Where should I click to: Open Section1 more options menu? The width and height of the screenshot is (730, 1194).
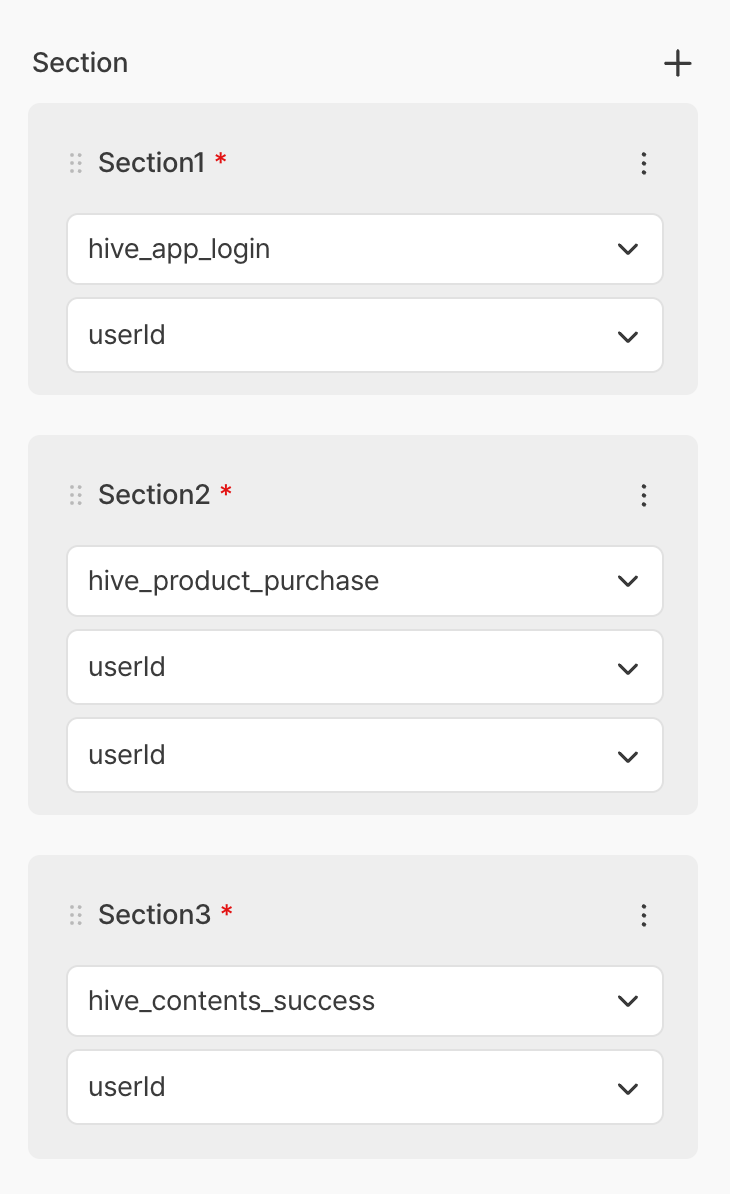[x=644, y=163]
